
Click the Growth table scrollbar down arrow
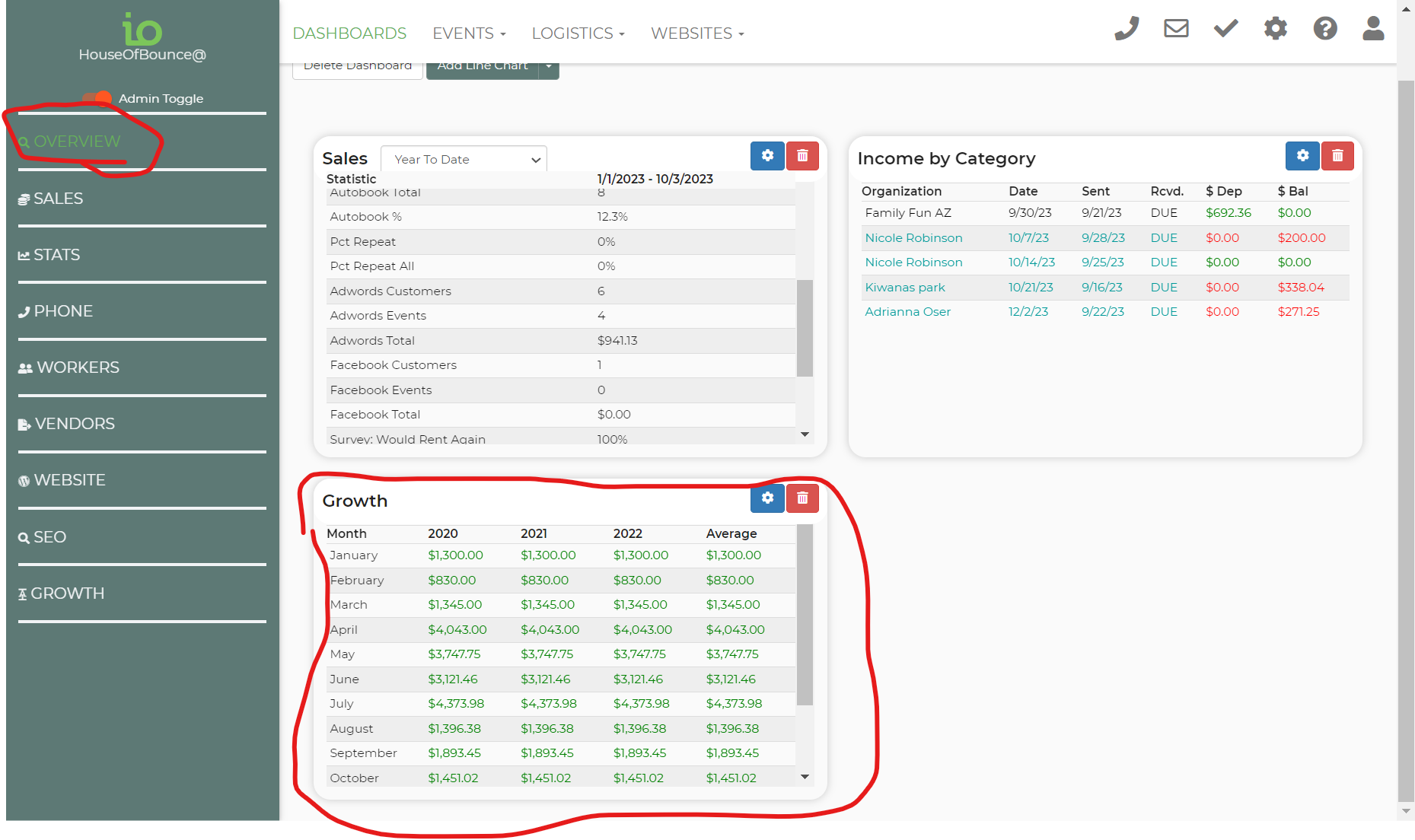[x=805, y=777]
